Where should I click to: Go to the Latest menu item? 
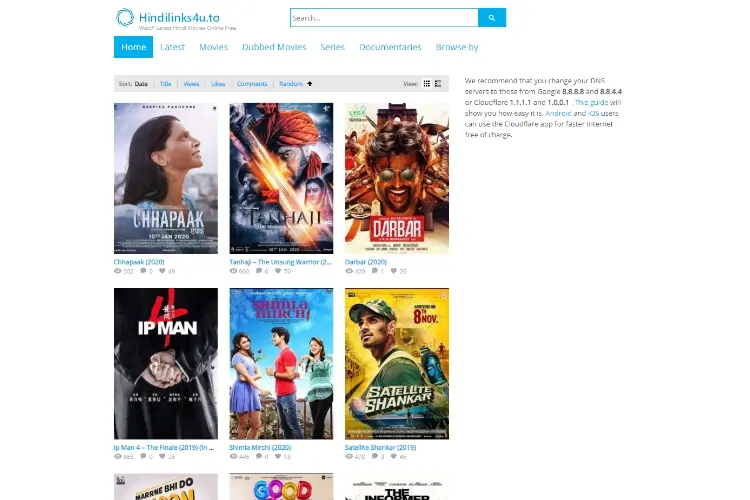[x=172, y=47]
